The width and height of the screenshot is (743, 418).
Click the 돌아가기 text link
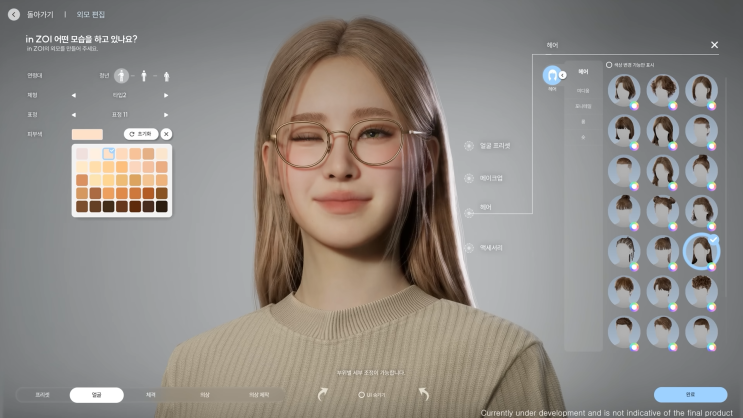pyautogui.click(x=40, y=15)
